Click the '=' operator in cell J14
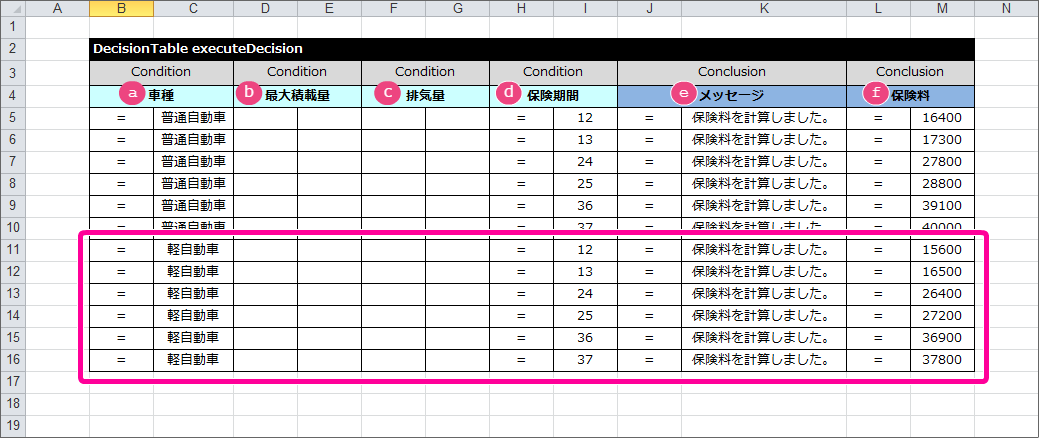This screenshot has width=1039, height=438. 649,315
